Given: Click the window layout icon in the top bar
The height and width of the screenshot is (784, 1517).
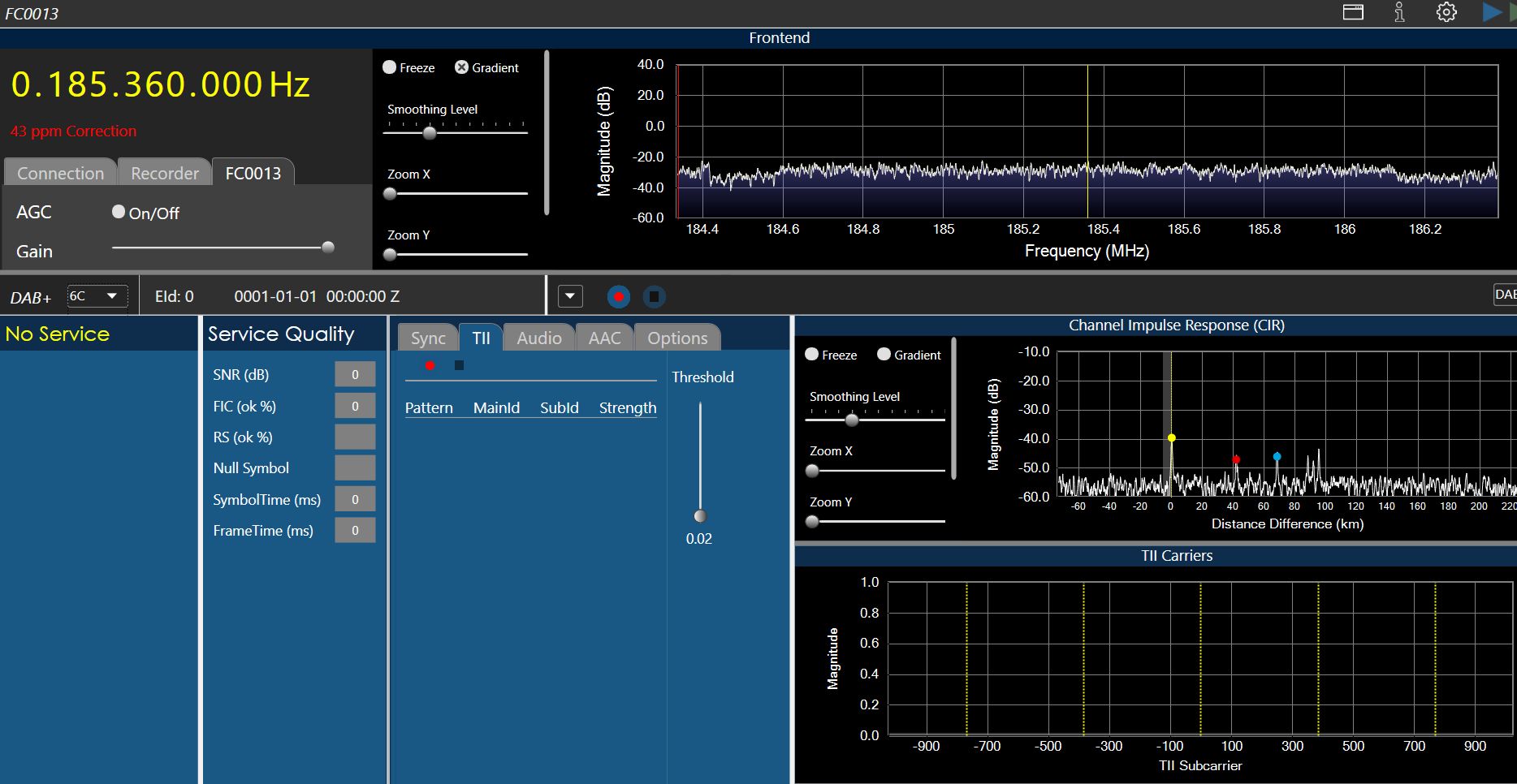Looking at the screenshot, I should [1353, 13].
